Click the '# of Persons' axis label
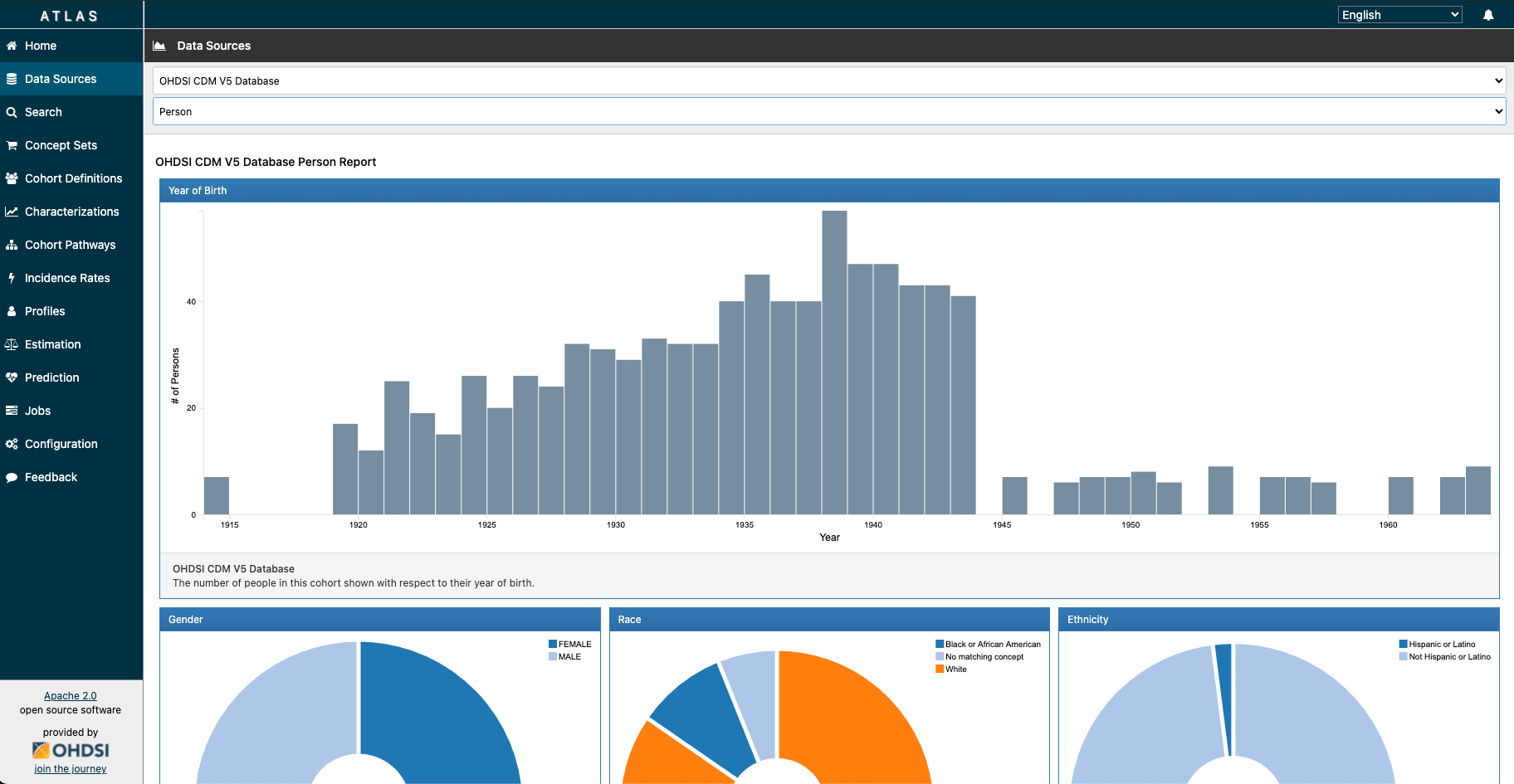Viewport: 1514px width, 784px height. 175,376
